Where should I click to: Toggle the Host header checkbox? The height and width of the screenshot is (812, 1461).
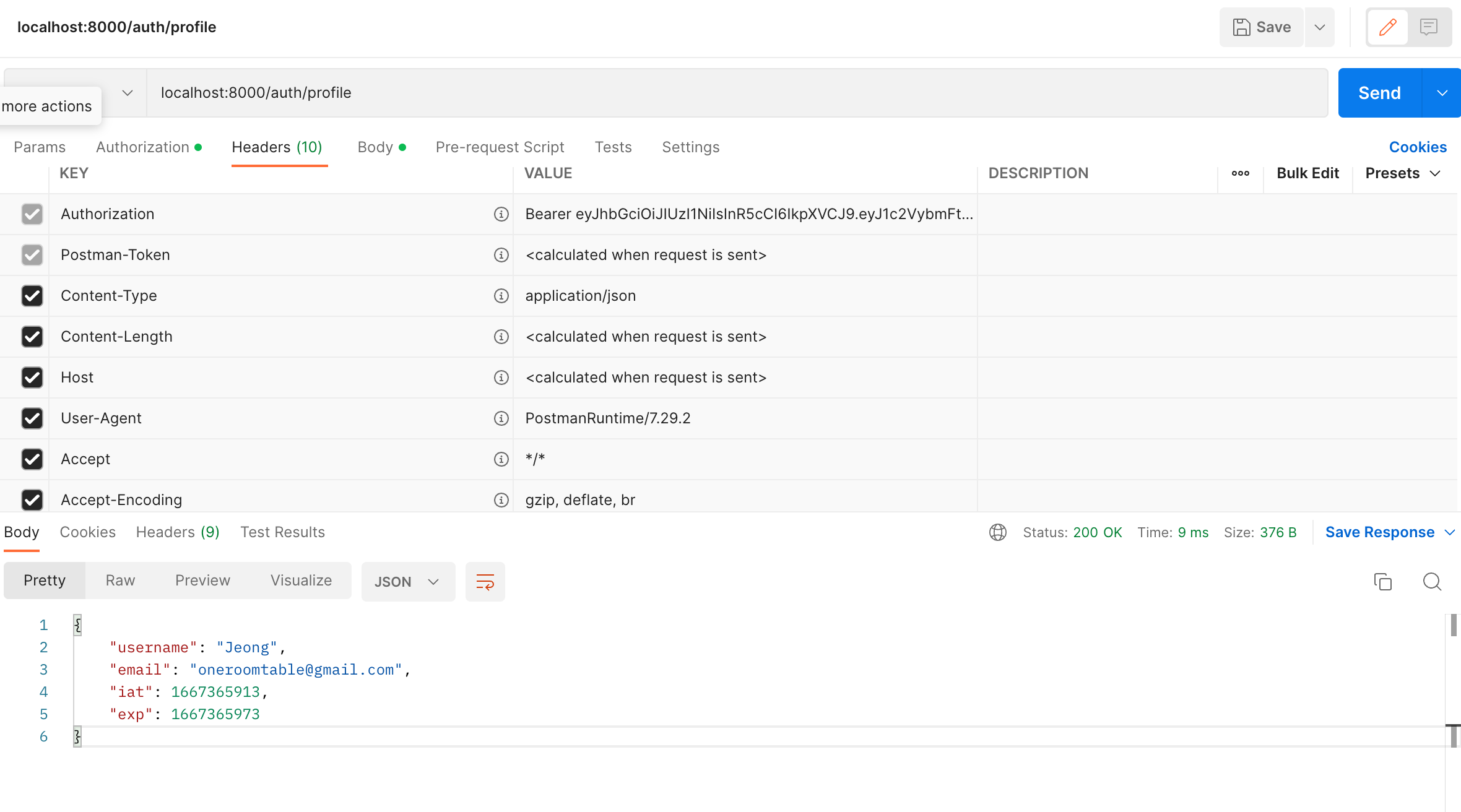pos(32,378)
